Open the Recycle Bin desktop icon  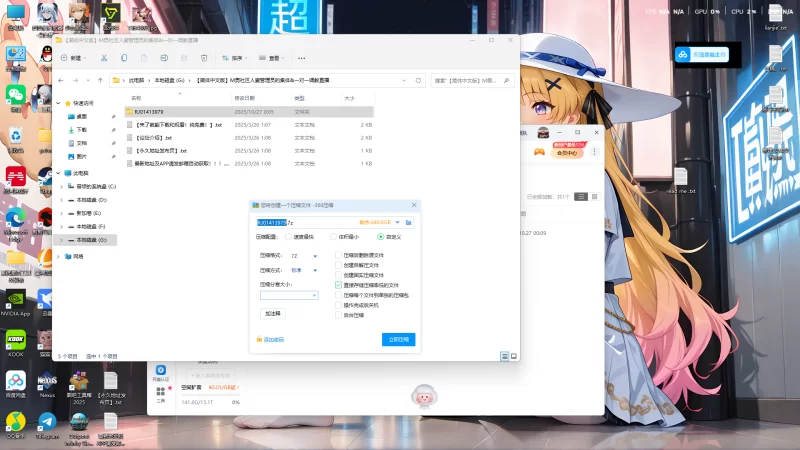pos(16,139)
